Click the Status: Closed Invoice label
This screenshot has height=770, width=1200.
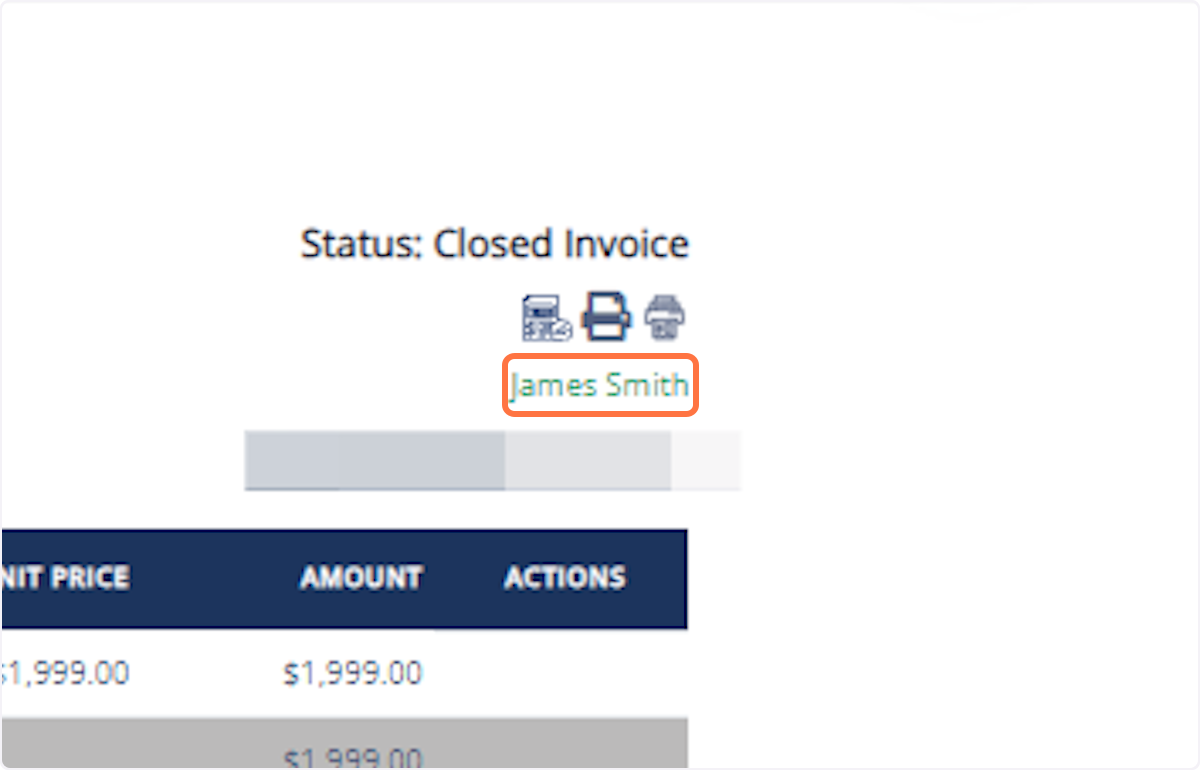tap(494, 243)
